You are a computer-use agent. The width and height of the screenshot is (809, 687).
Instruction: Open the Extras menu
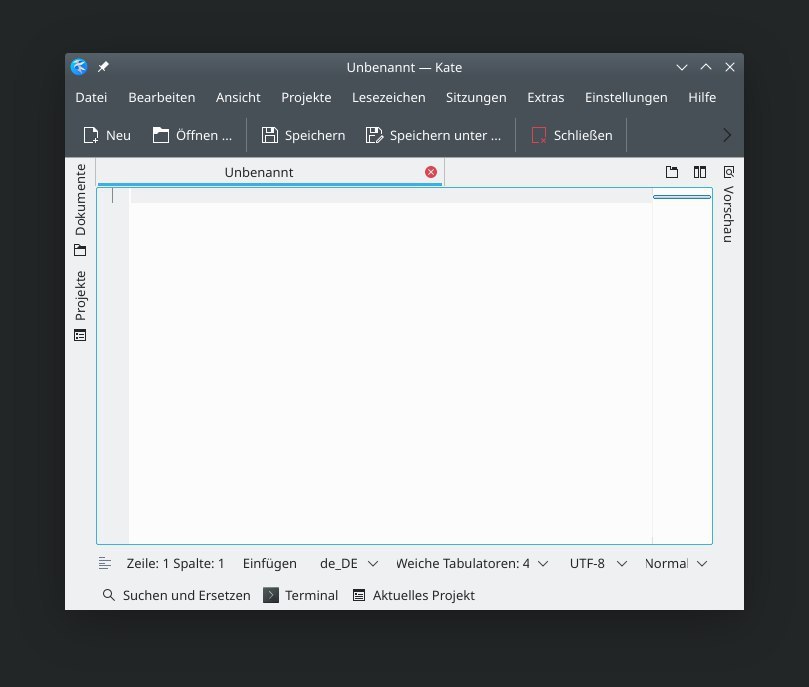coord(545,97)
